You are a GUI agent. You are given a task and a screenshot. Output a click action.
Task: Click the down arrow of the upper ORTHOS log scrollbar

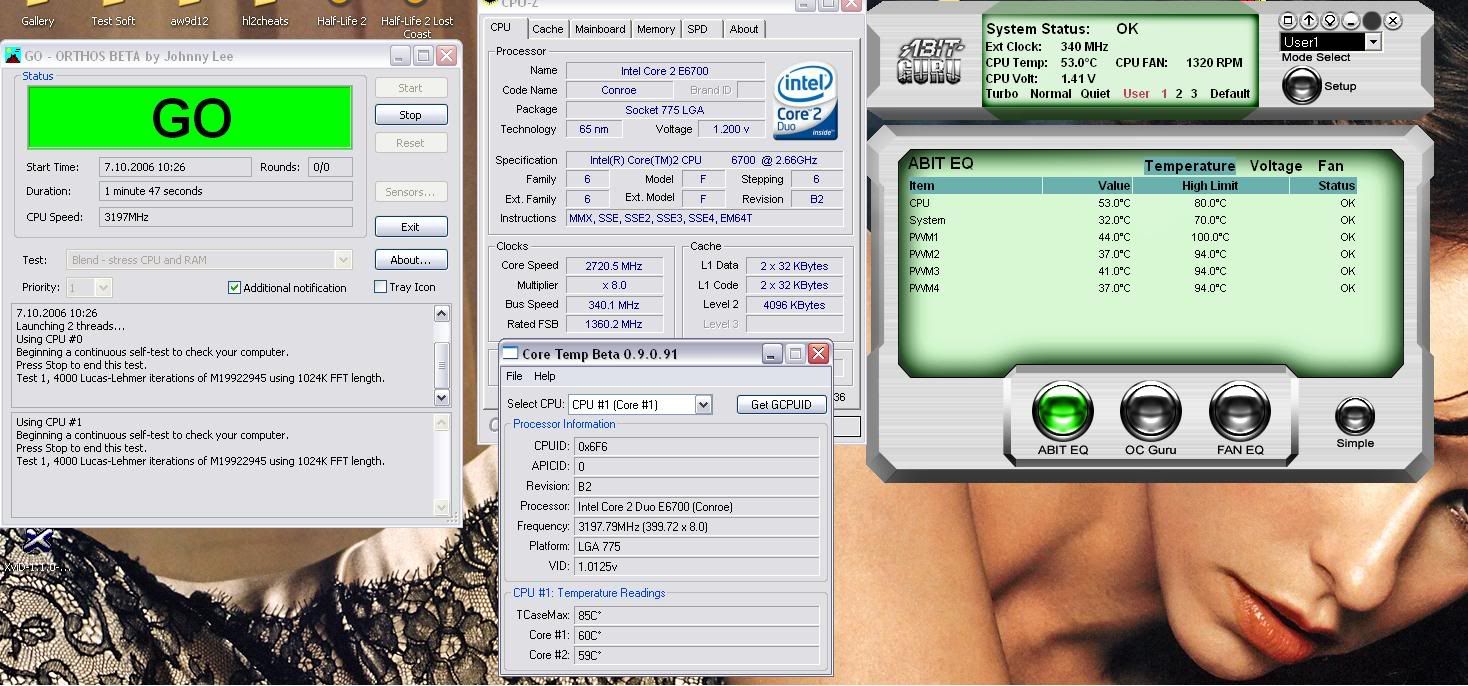[441, 397]
